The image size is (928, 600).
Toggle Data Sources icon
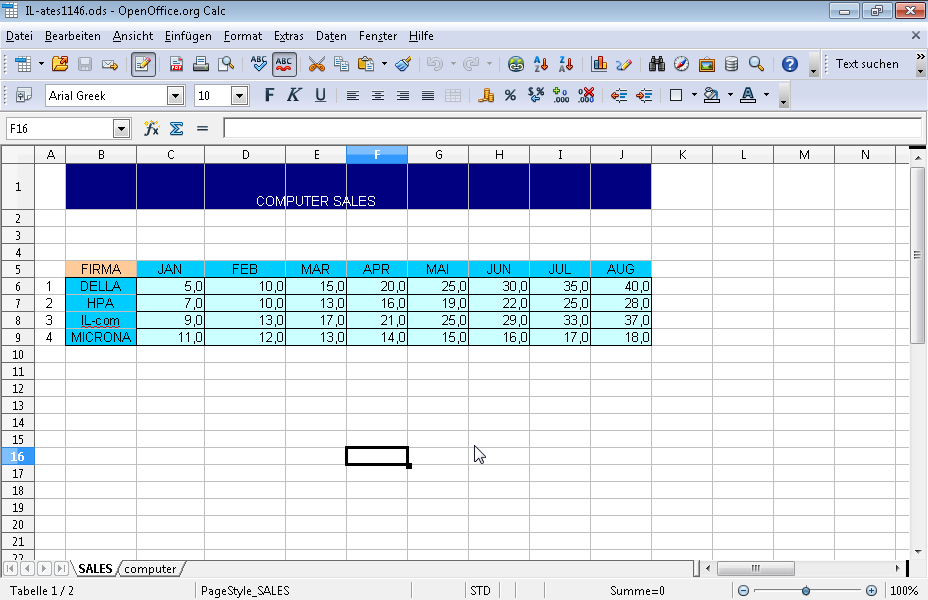tap(732, 64)
